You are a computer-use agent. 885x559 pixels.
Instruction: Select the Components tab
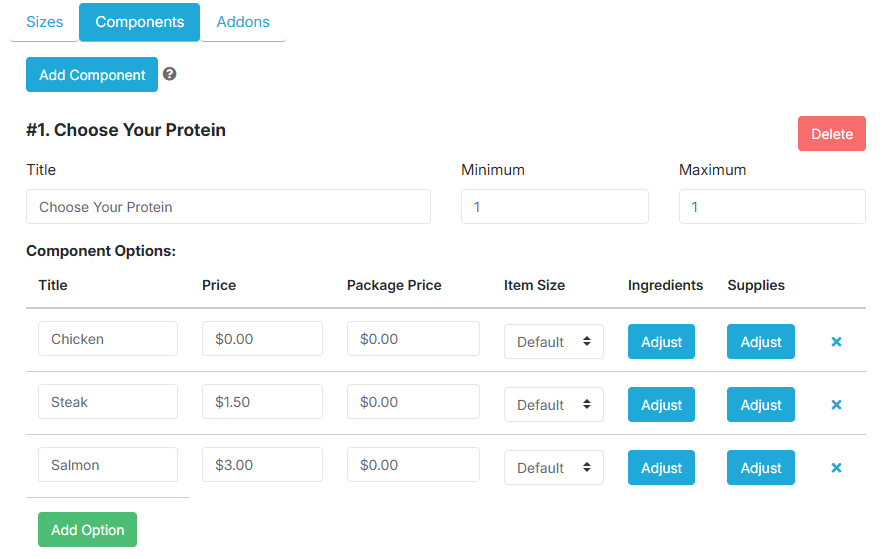pos(139,22)
